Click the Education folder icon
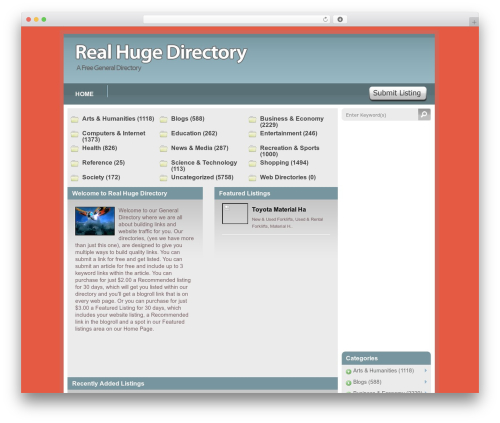Screen dimensions: 500x423 tap(163, 134)
